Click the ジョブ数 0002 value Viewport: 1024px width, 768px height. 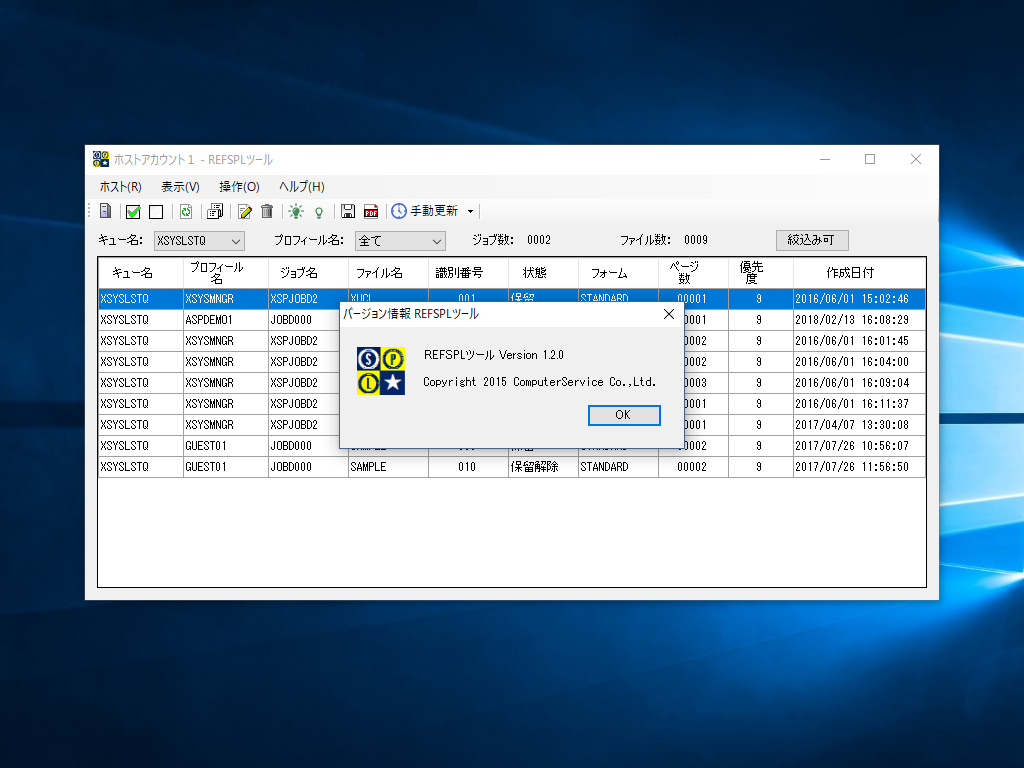(539, 240)
